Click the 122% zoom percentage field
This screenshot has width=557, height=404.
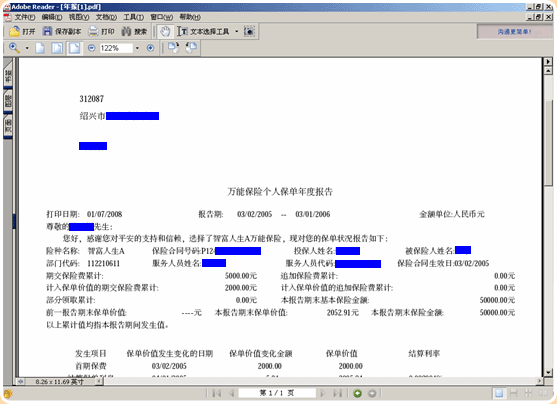116,48
